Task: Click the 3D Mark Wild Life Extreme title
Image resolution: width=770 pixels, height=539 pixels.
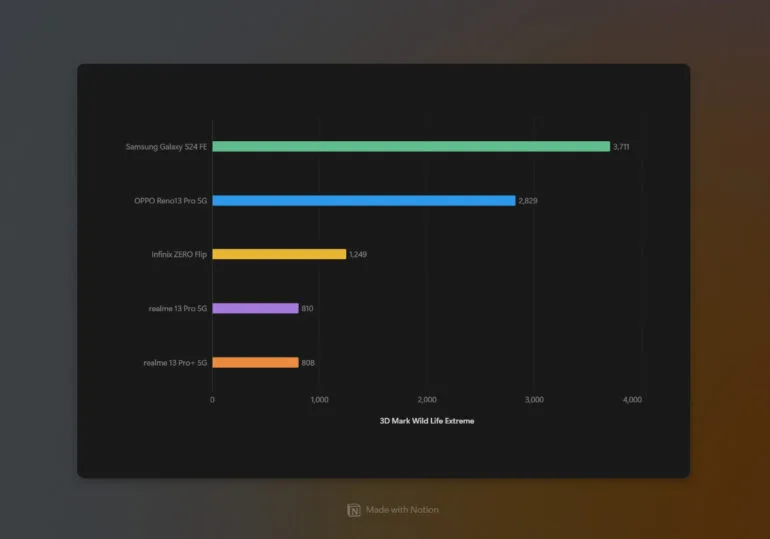Action: tap(427, 421)
